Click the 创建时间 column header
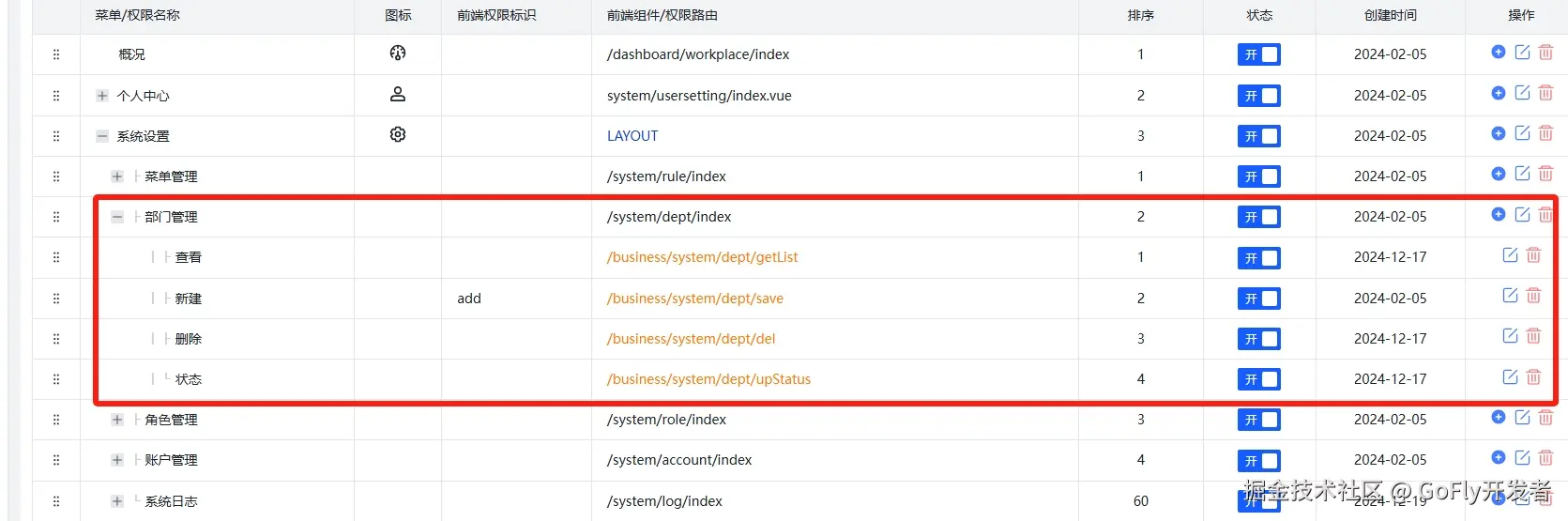Screen dimensions: 1568x521 click(x=1390, y=15)
